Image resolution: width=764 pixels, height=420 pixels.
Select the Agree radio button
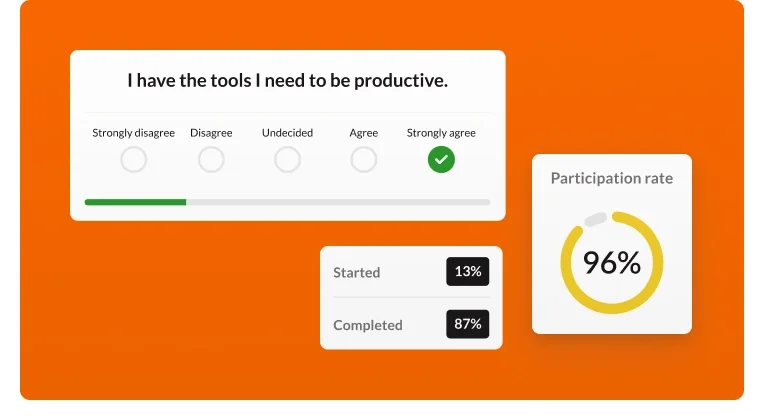click(x=364, y=159)
